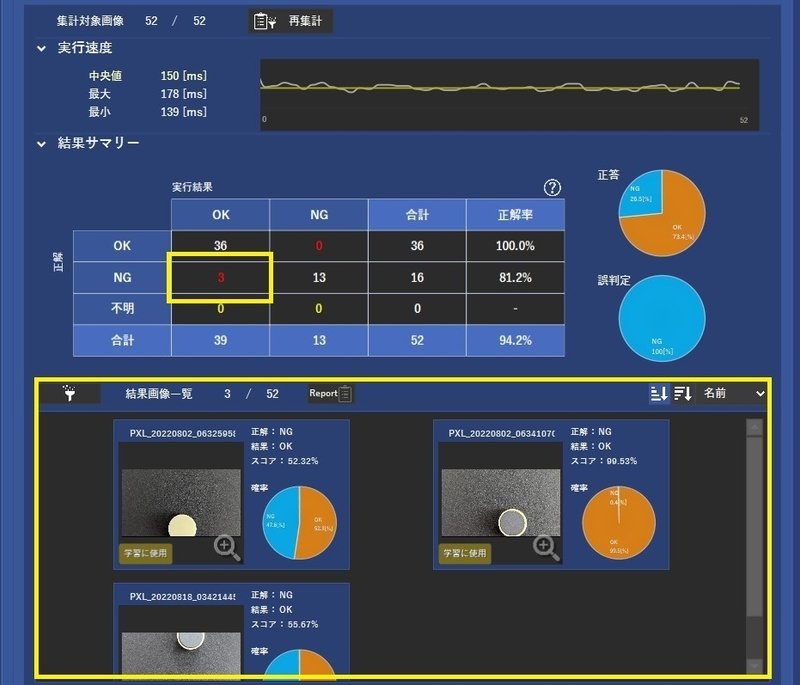Click the file name PXL_20220818_0342144
This screenshot has height=685, width=800.
click(182, 596)
